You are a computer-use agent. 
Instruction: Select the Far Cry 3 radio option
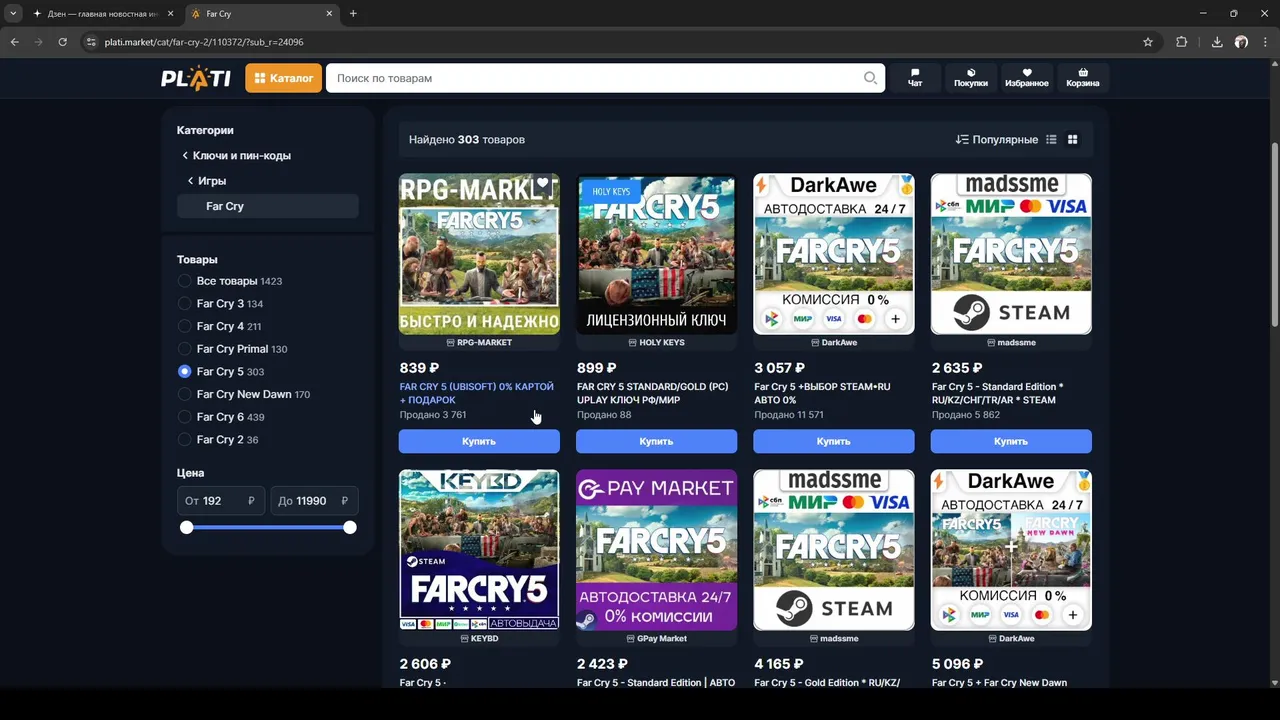coord(184,304)
